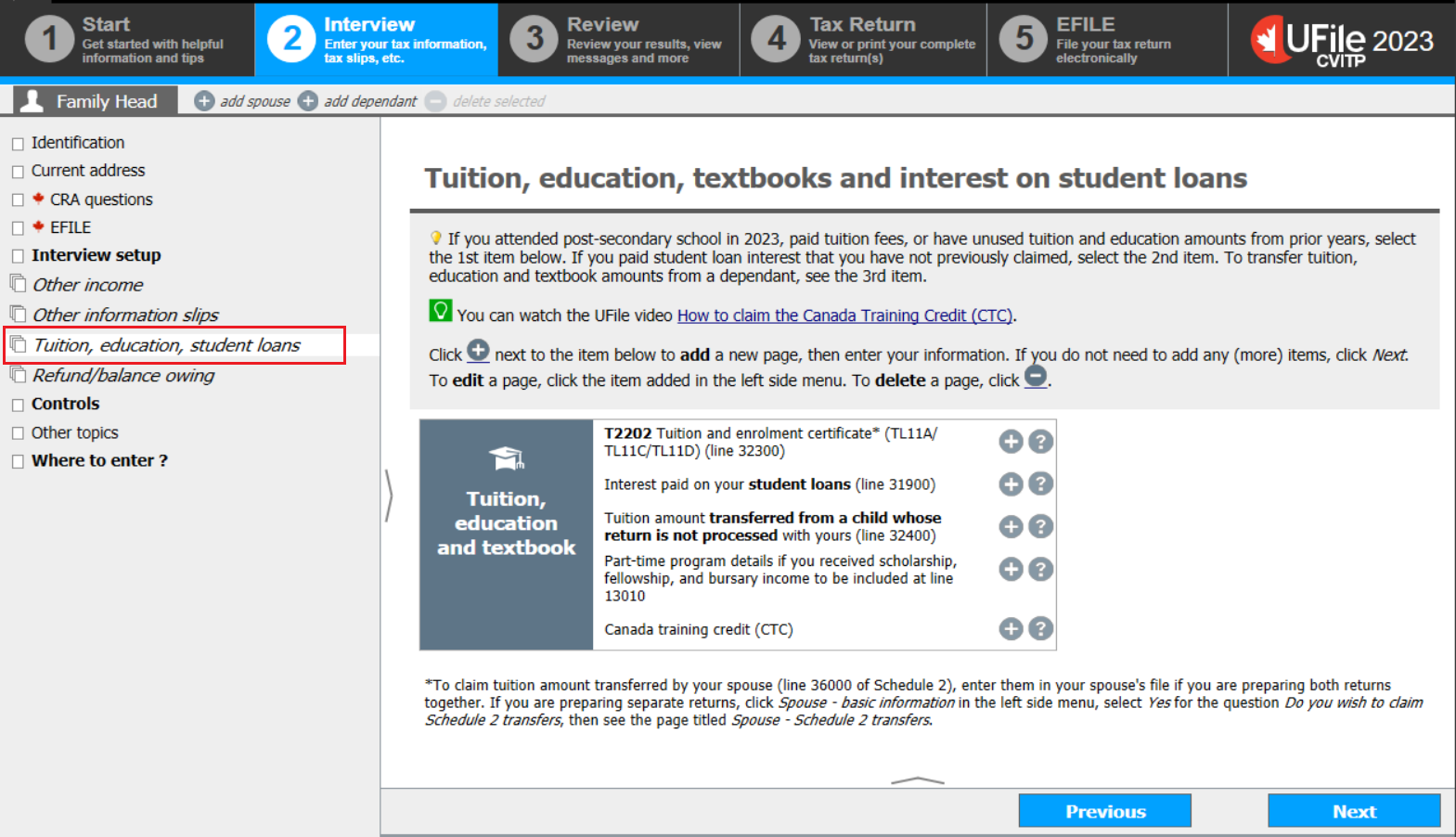Toggle the EFILE checkbox in sidebar
Viewport: 1456px width, 837px height.
click(x=18, y=228)
